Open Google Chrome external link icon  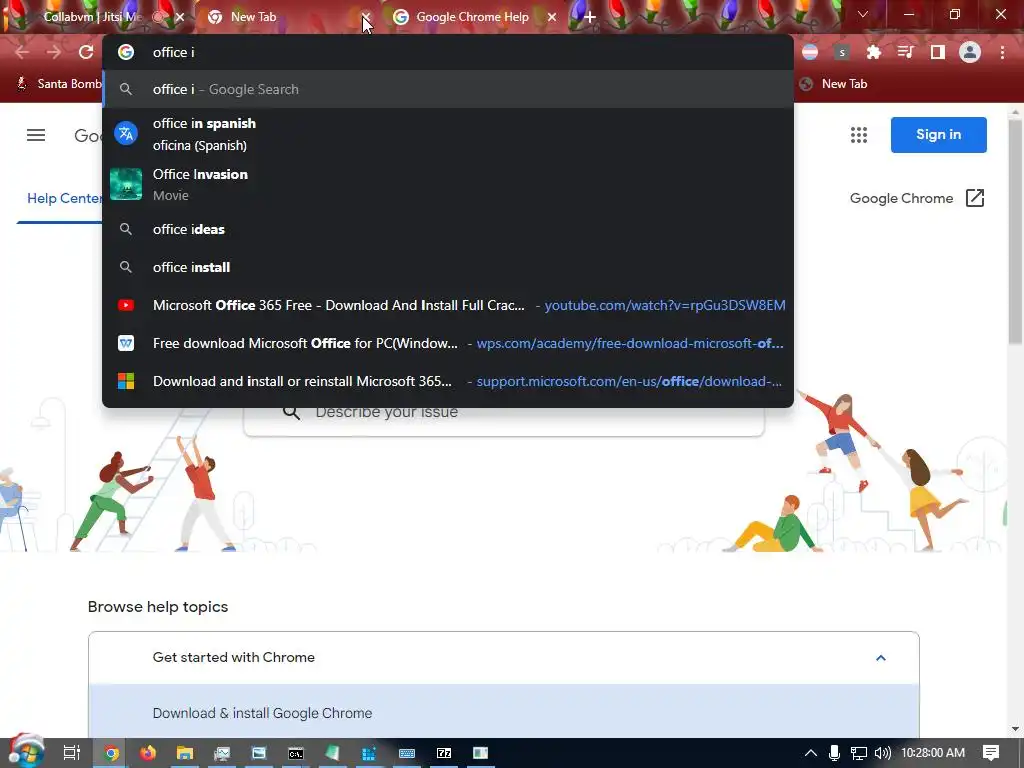pyautogui.click(x=974, y=198)
